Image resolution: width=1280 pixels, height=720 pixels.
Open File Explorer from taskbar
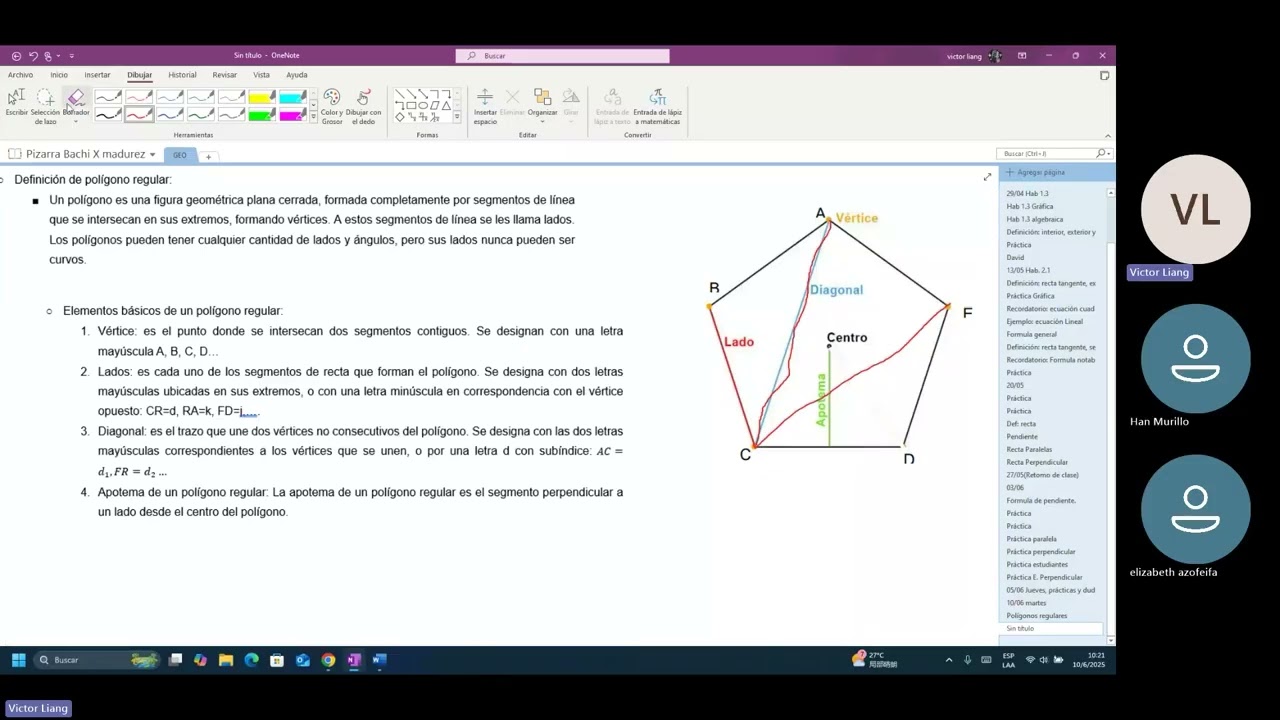[226, 660]
